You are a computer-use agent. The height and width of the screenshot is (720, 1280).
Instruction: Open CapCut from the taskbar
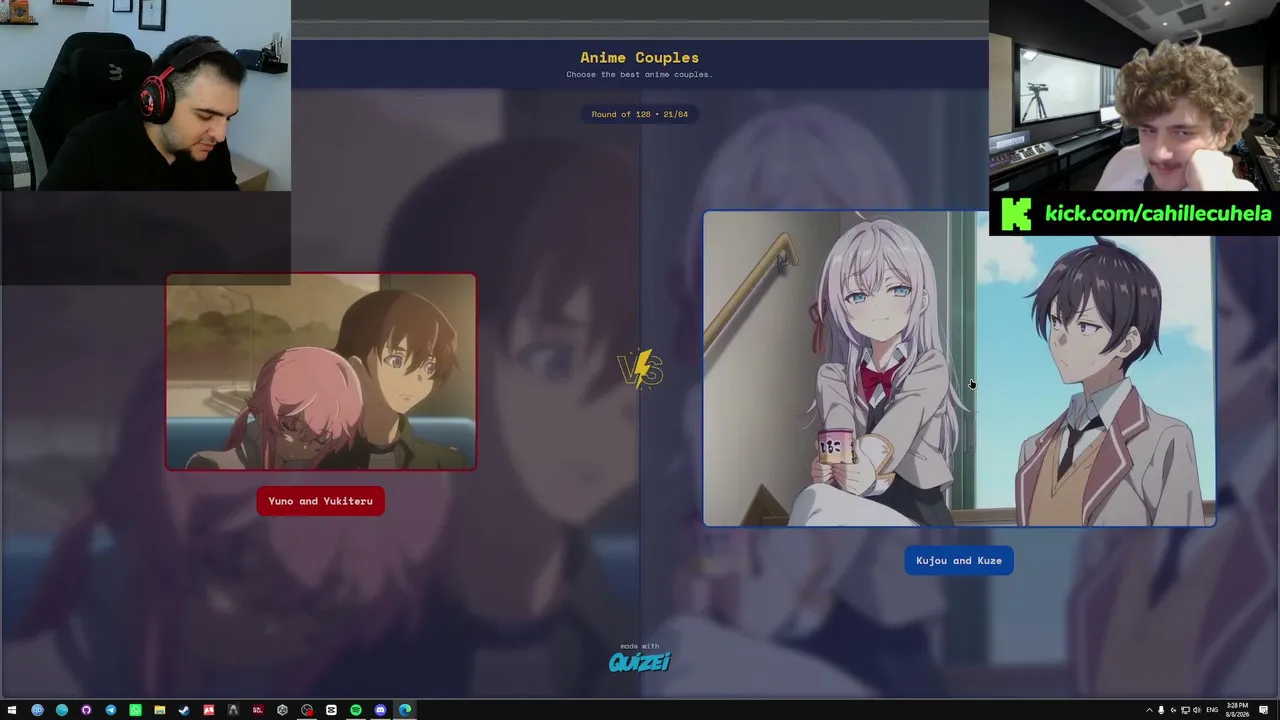[331, 710]
